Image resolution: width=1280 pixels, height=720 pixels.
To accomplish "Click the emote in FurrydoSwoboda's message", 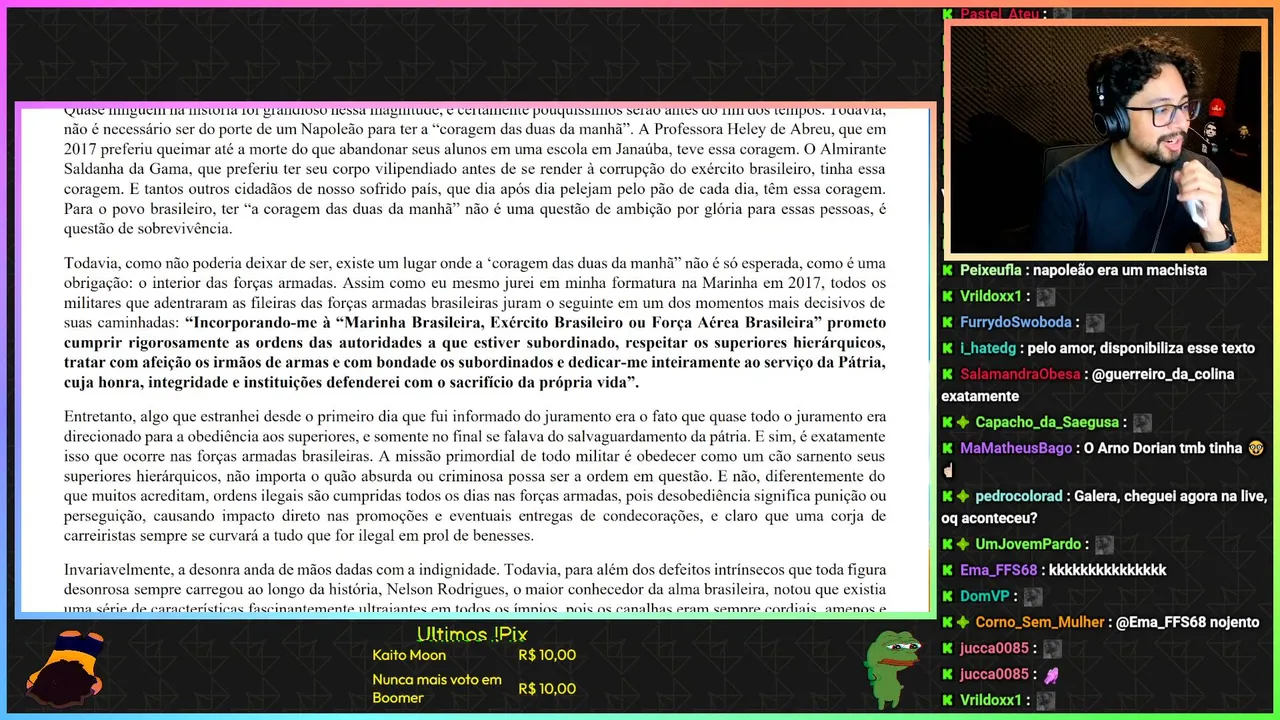I will [x=1095, y=323].
